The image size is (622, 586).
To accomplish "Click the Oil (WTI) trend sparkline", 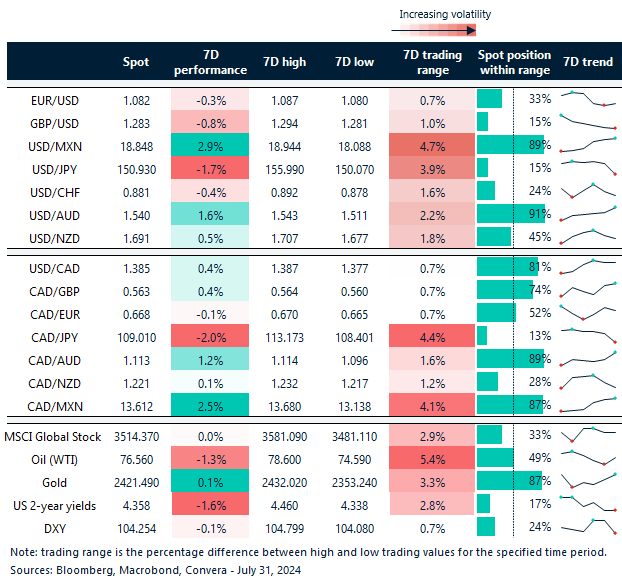I will tap(588, 459).
